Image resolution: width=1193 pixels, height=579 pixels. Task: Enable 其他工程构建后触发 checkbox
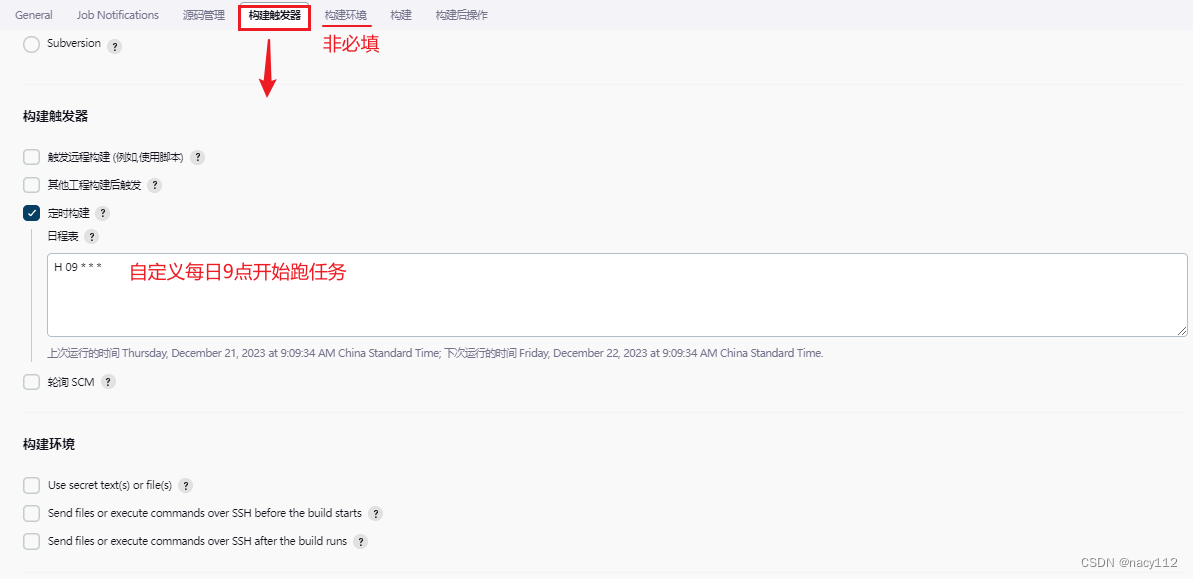[31, 185]
